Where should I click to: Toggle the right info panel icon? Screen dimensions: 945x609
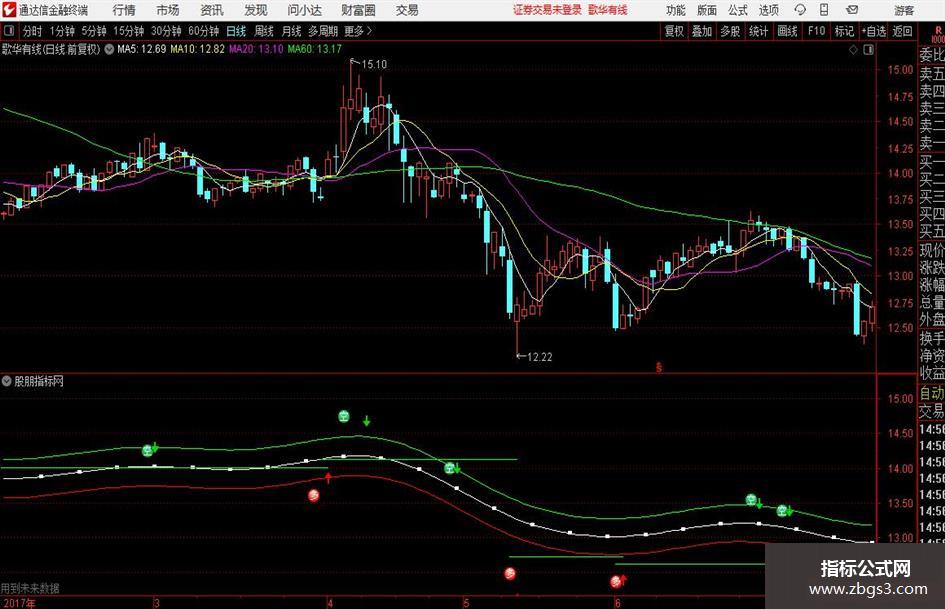tap(868, 50)
